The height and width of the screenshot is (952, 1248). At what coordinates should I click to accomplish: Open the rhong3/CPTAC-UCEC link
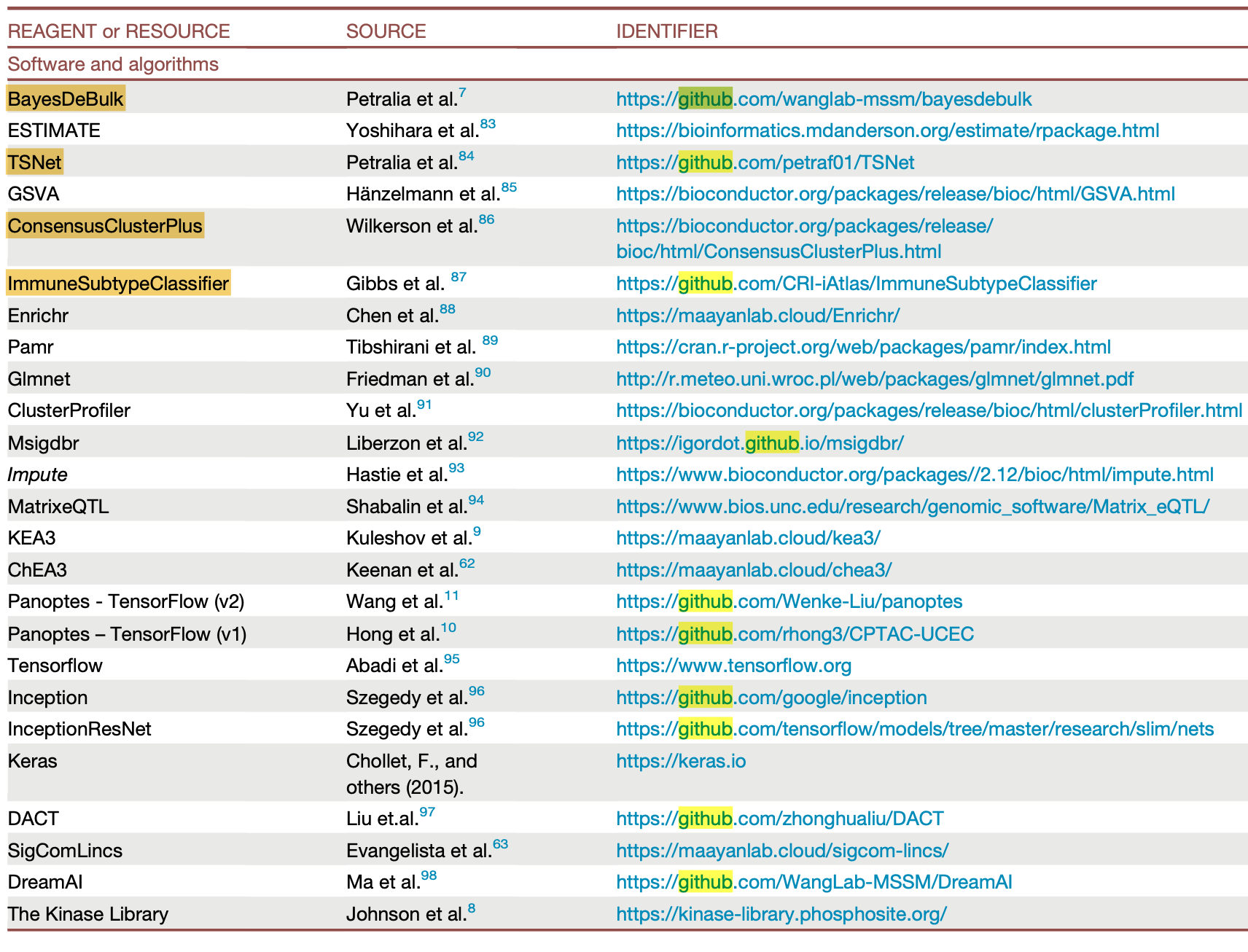pyautogui.click(x=795, y=634)
